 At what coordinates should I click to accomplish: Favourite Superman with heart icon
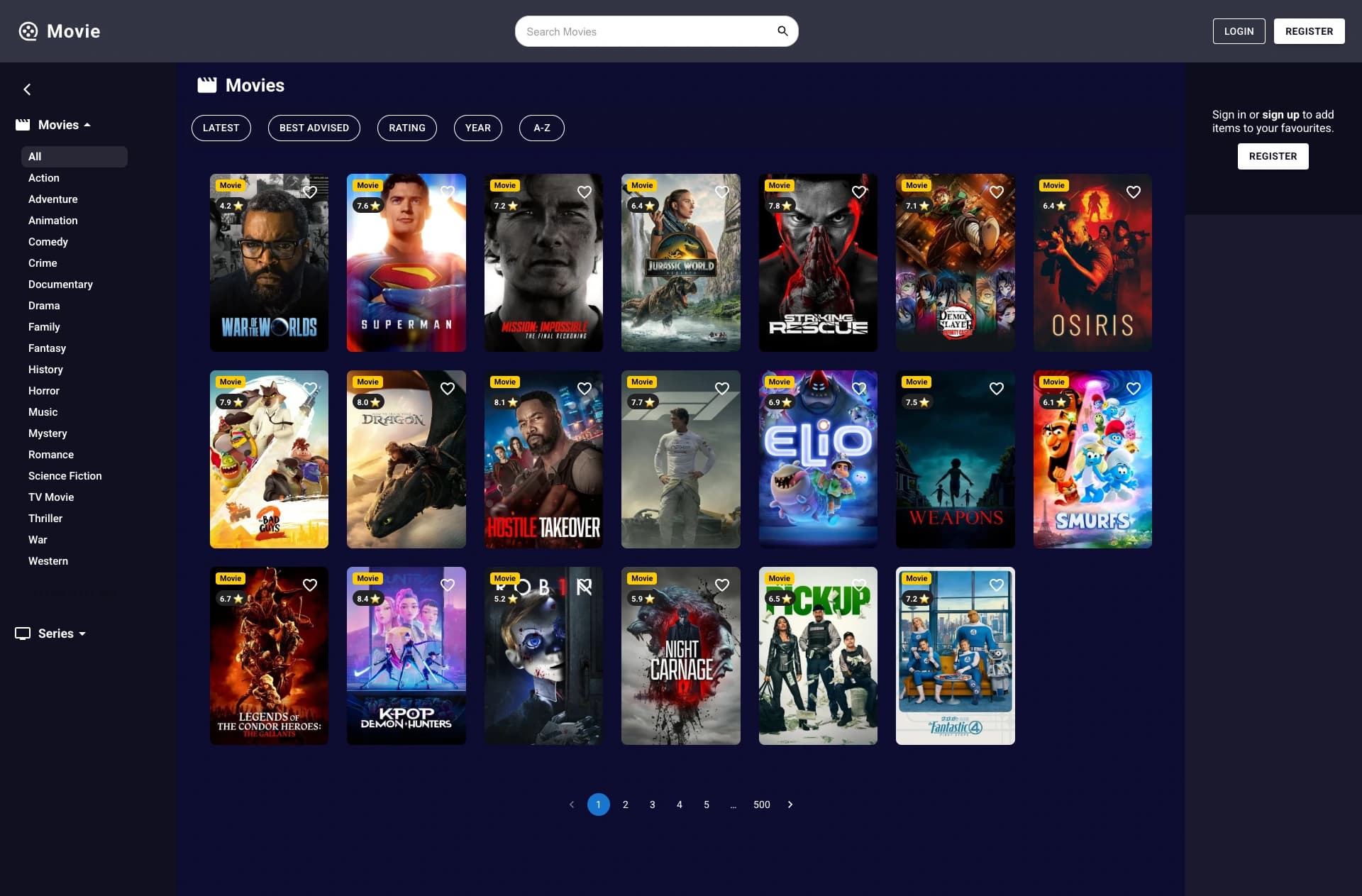[x=448, y=192]
